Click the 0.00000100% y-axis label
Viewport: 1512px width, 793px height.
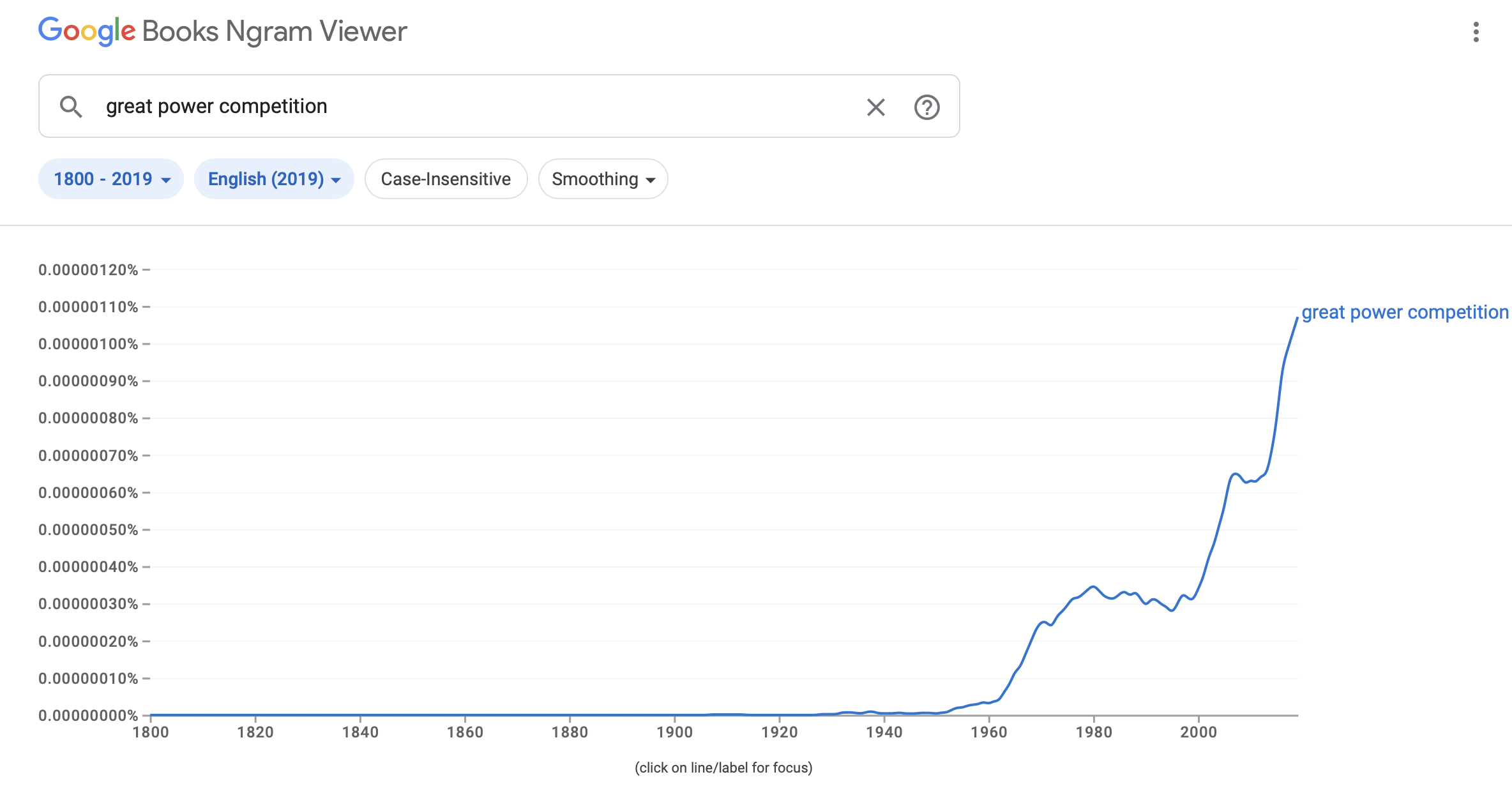(x=88, y=344)
